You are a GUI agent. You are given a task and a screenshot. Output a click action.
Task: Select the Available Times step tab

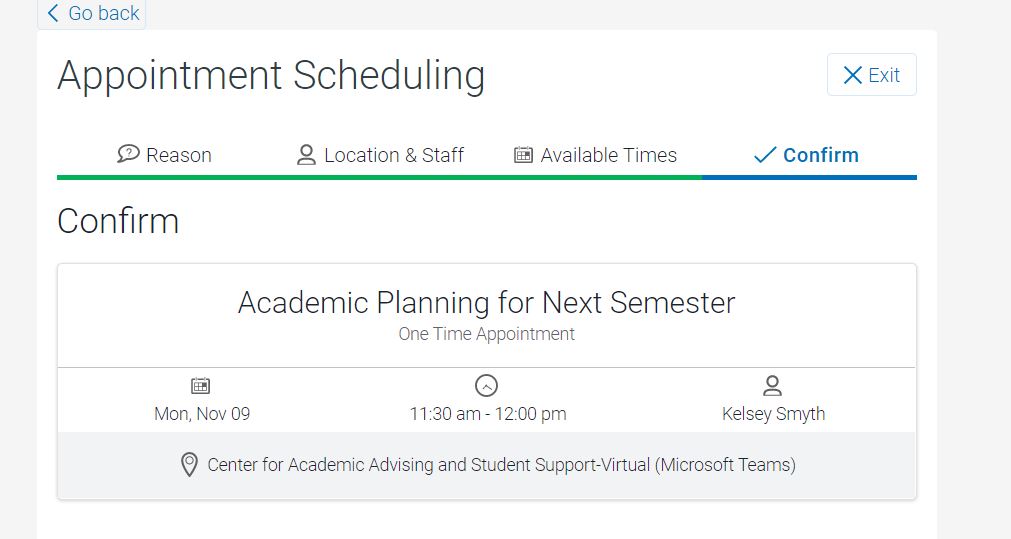(x=595, y=155)
